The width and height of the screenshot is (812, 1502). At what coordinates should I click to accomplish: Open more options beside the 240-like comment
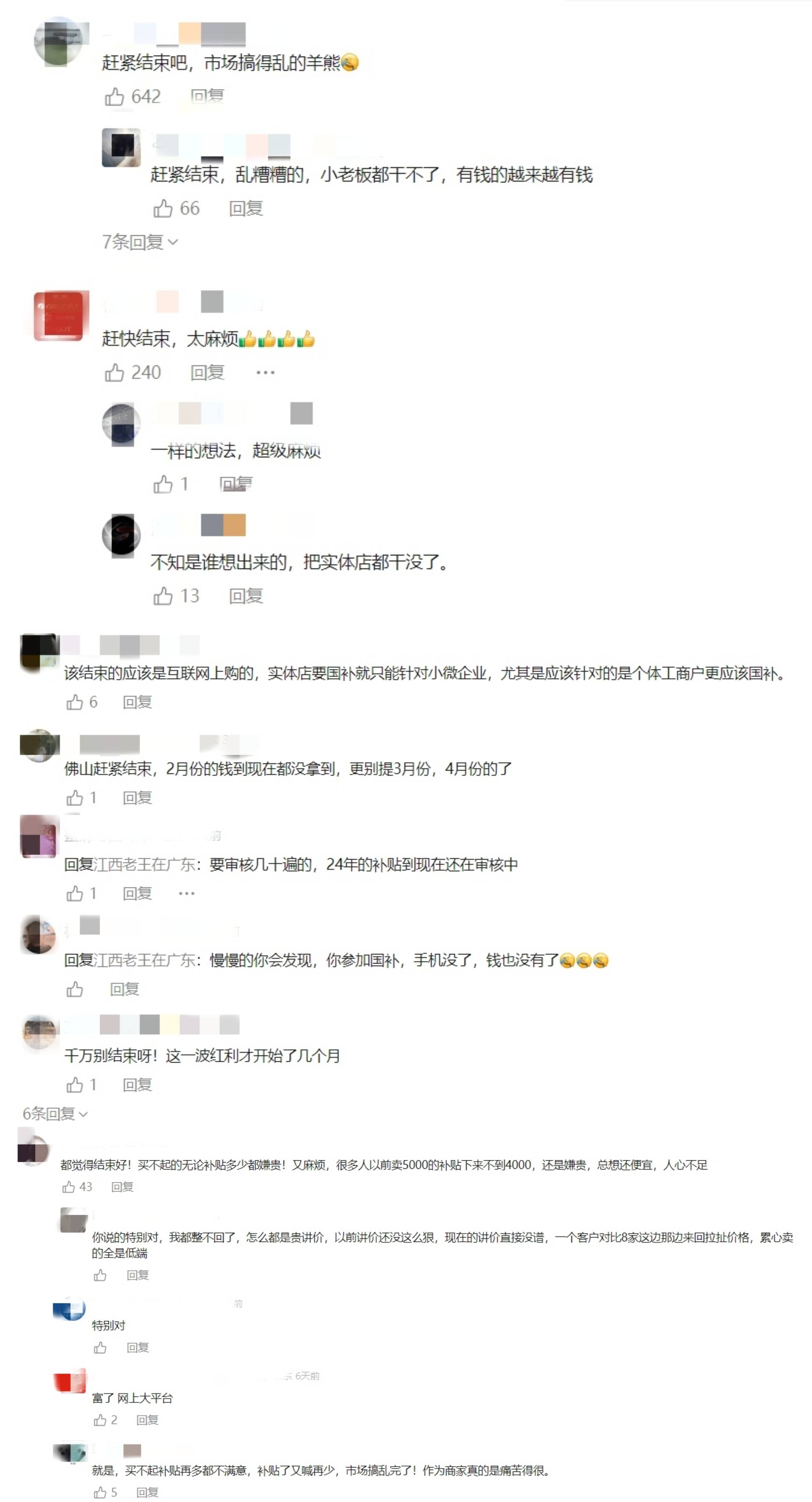click(x=265, y=372)
